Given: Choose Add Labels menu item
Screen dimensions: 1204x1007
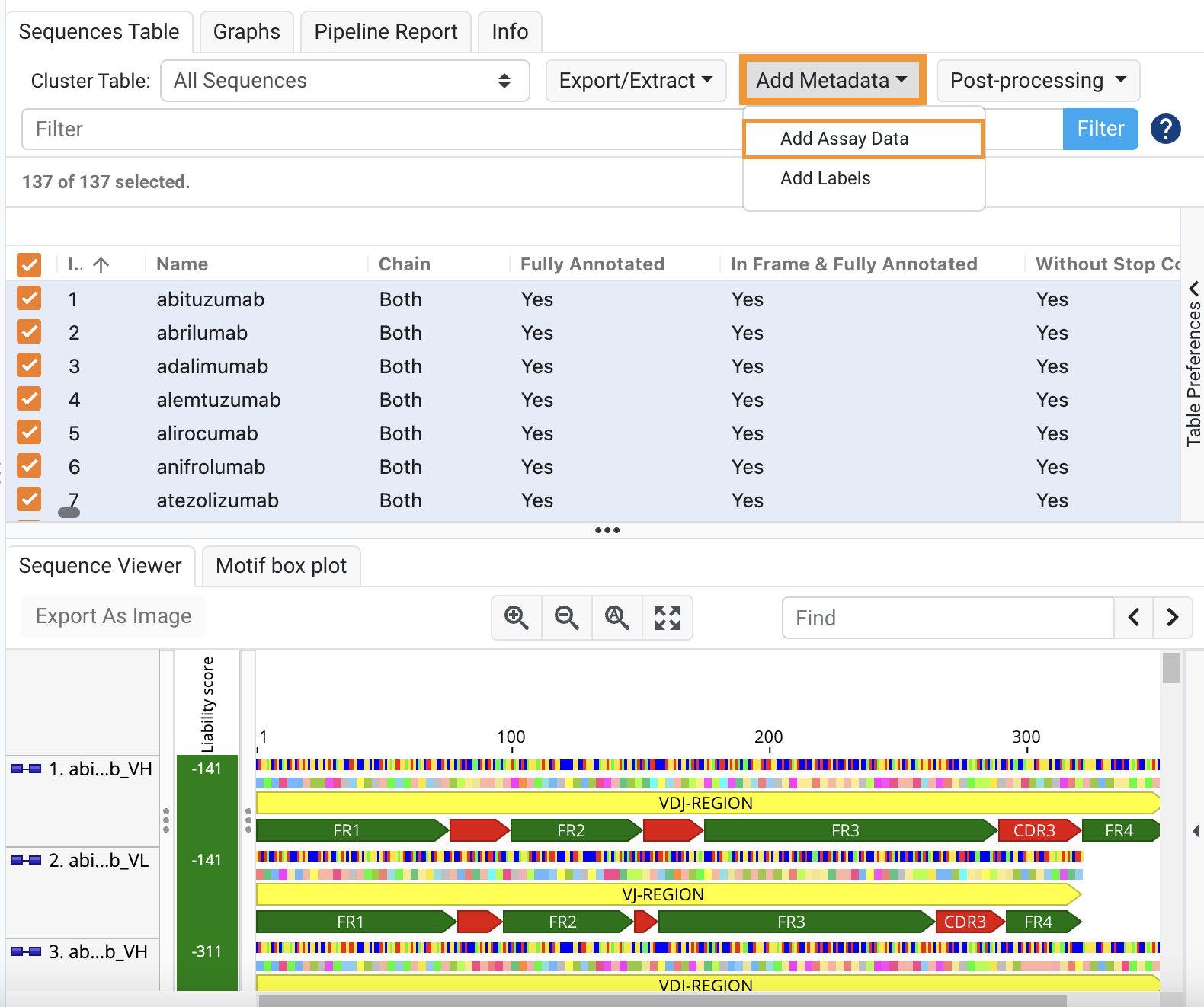Looking at the screenshot, I should pyautogui.click(x=863, y=178).
